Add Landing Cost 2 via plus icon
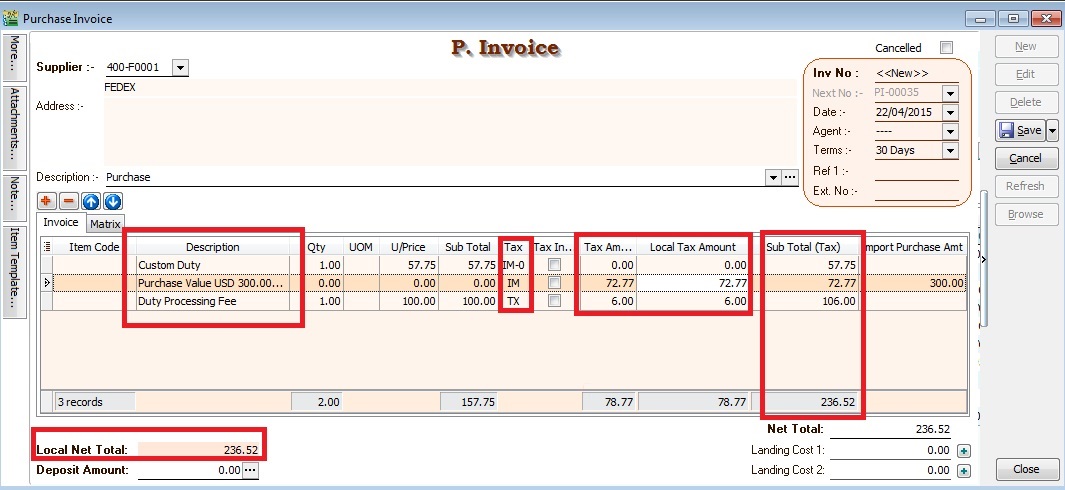 (x=963, y=471)
